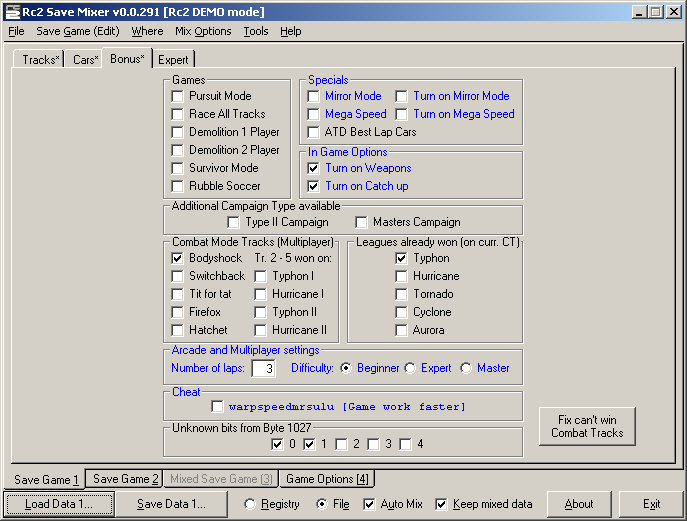The image size is (687, 521).
Task: Select the File radio option
Action: [x=322, y=504]
